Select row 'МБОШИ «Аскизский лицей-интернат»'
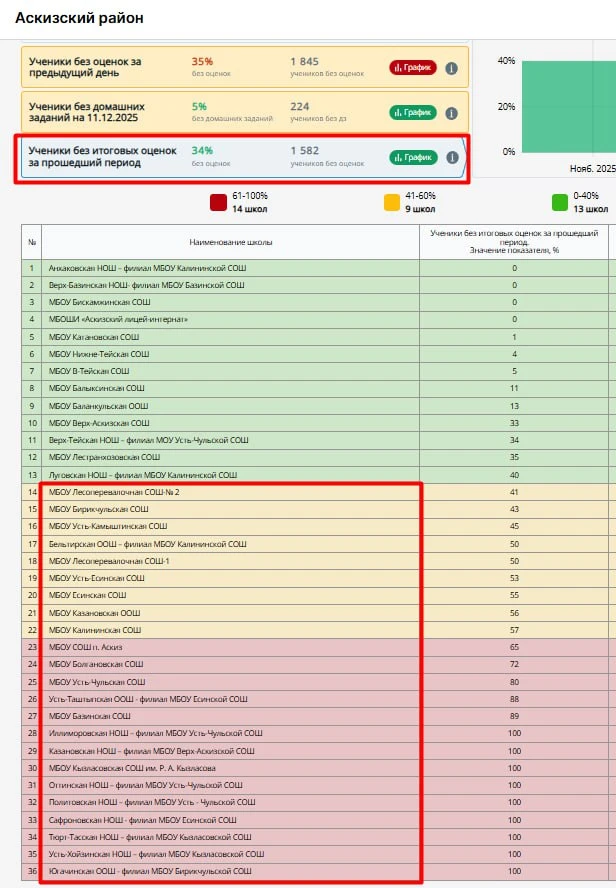The image size is (616, 888). click(315, 319)
